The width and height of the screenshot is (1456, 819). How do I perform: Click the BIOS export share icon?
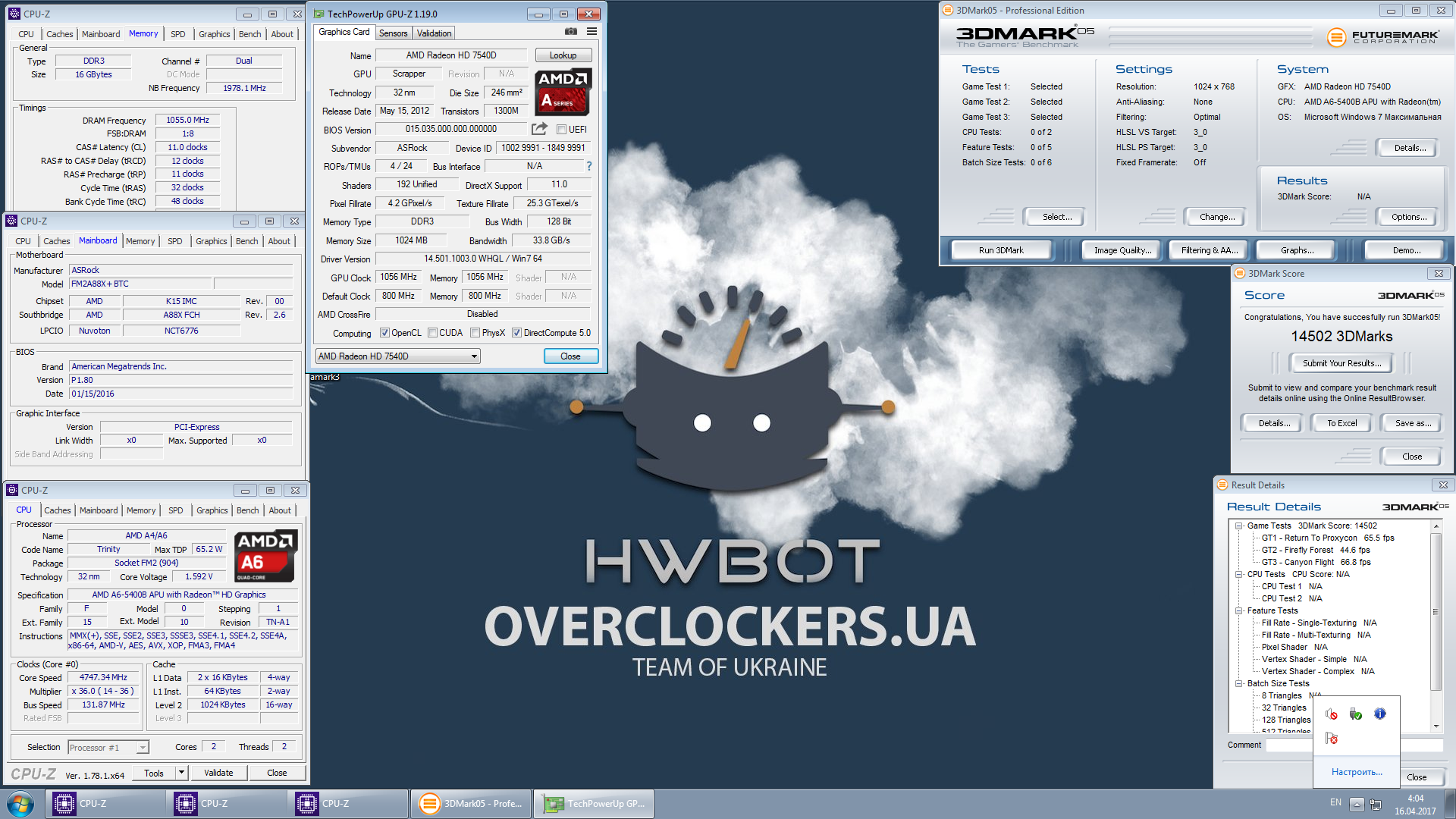[539, 129]
